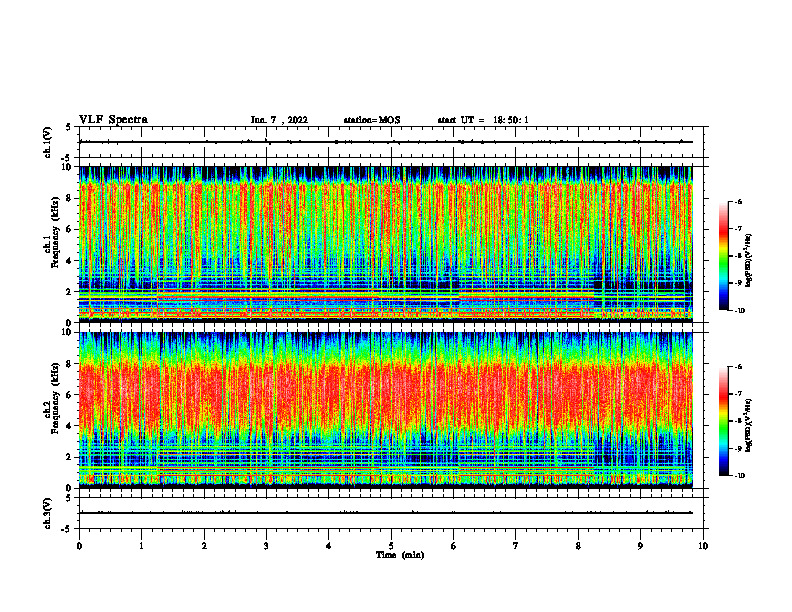Click the -10 label on ch.2 colorbar
The image size is (792, 612).
[x=739, y=476]
